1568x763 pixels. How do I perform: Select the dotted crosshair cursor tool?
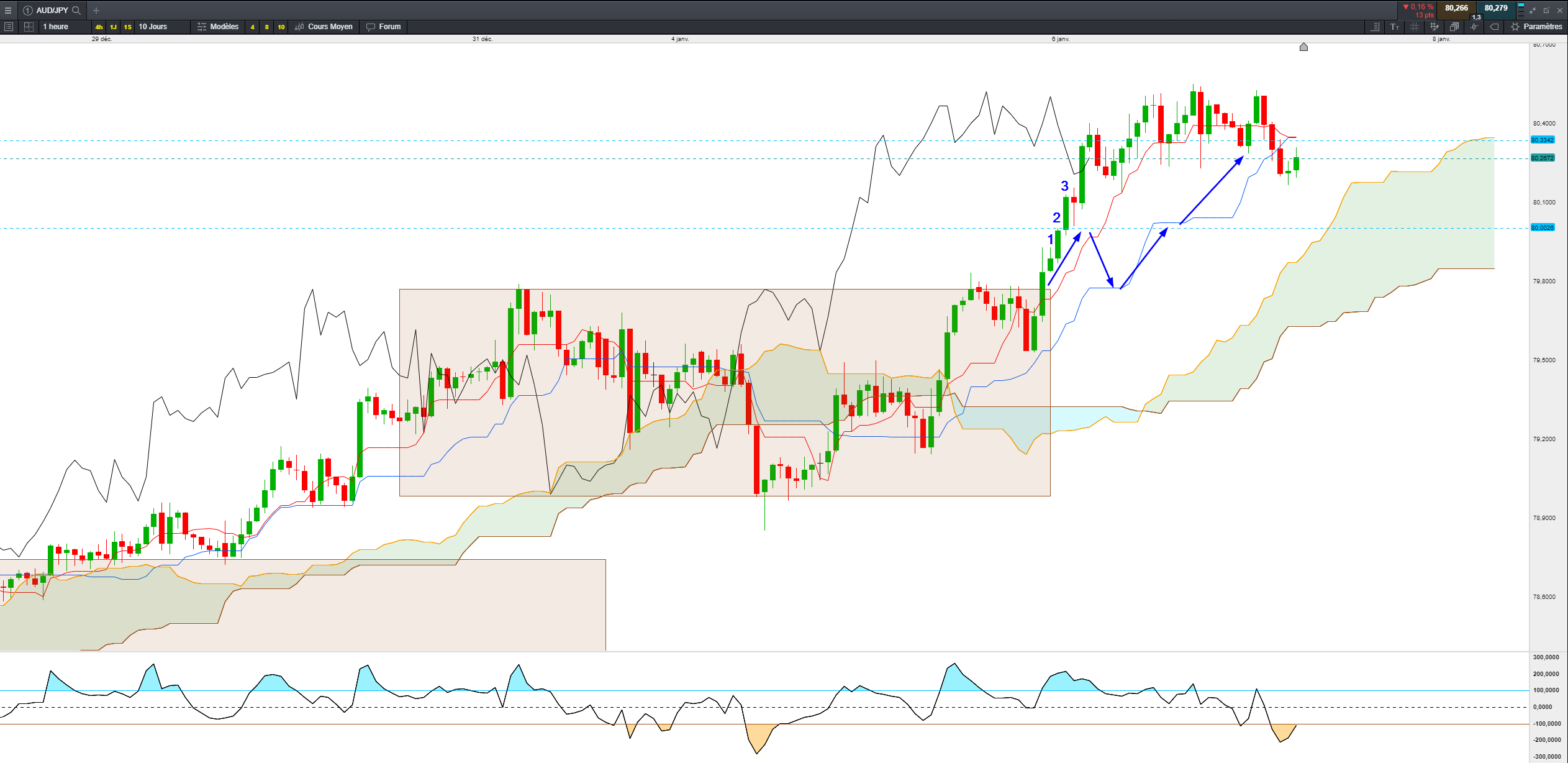tap(1415, 27)
